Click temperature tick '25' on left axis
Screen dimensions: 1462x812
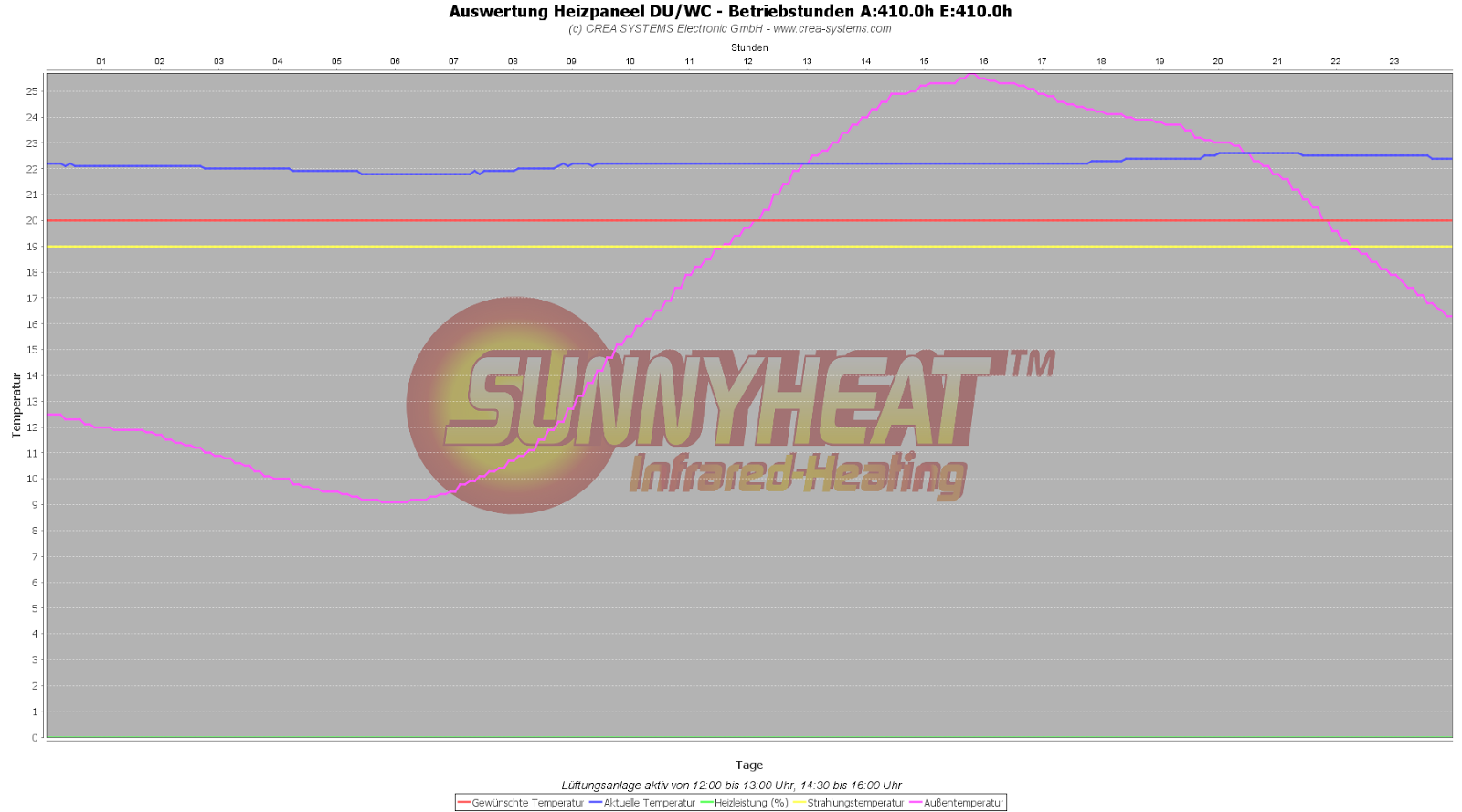coord(32,91)
